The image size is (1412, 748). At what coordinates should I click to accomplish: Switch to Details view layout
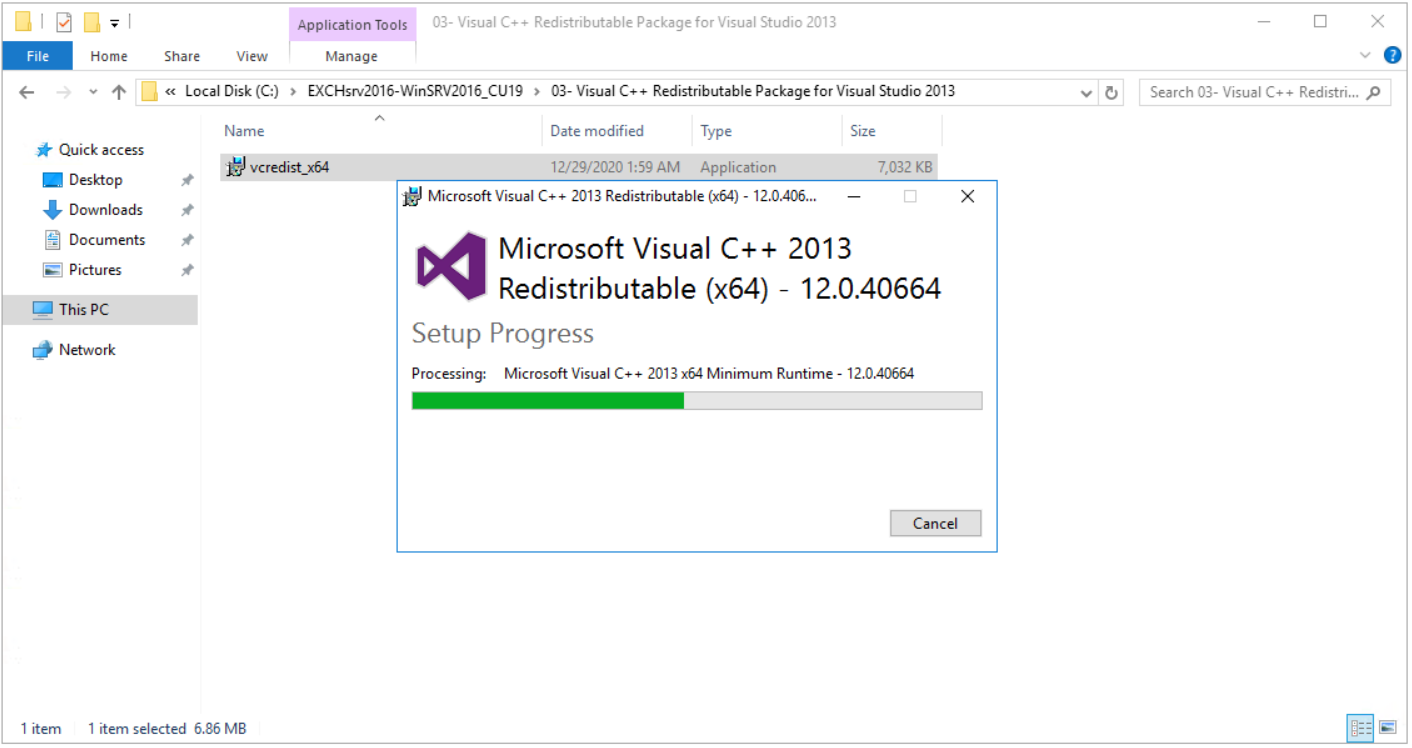tap(1360, 727)
